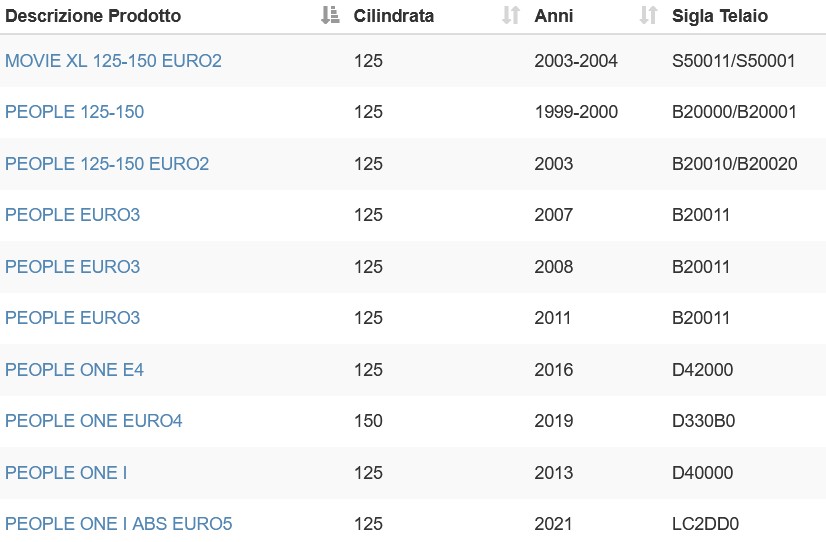Click the Descrizione Prodotto column header
This screenshot has width=826, height=542.
click(x=93, y=16)
